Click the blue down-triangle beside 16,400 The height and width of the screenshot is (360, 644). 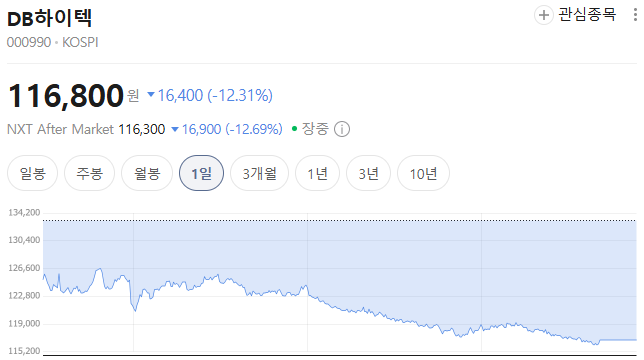click(151, 95)
